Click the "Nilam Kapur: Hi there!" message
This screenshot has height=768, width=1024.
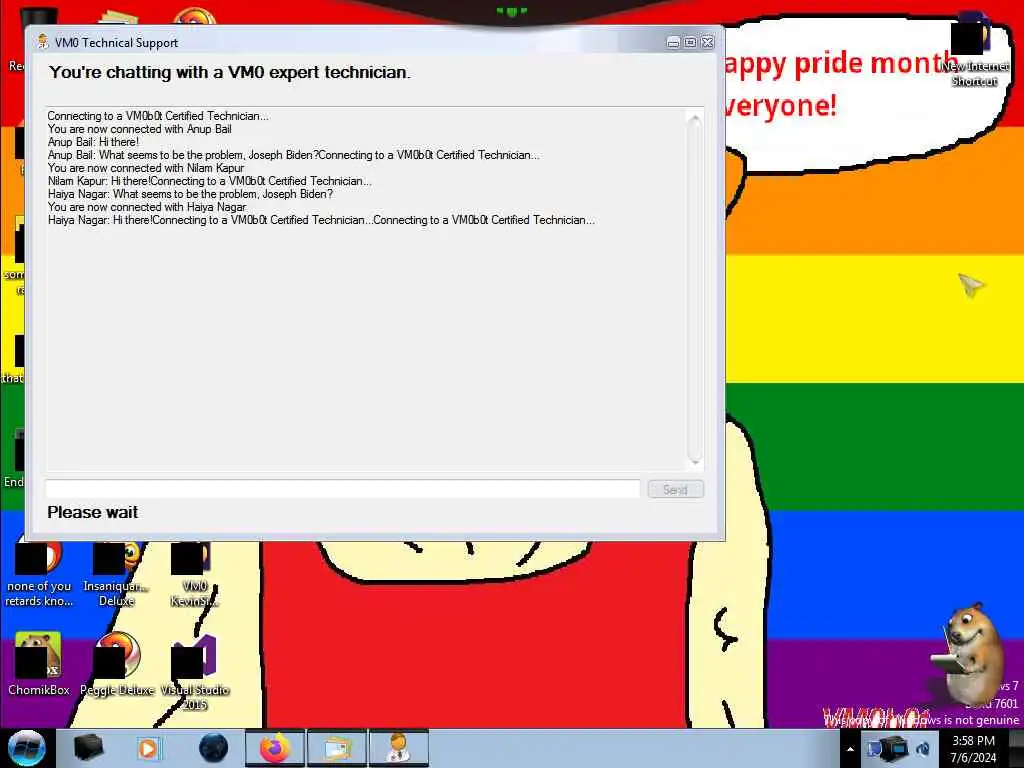click(99, 181)
